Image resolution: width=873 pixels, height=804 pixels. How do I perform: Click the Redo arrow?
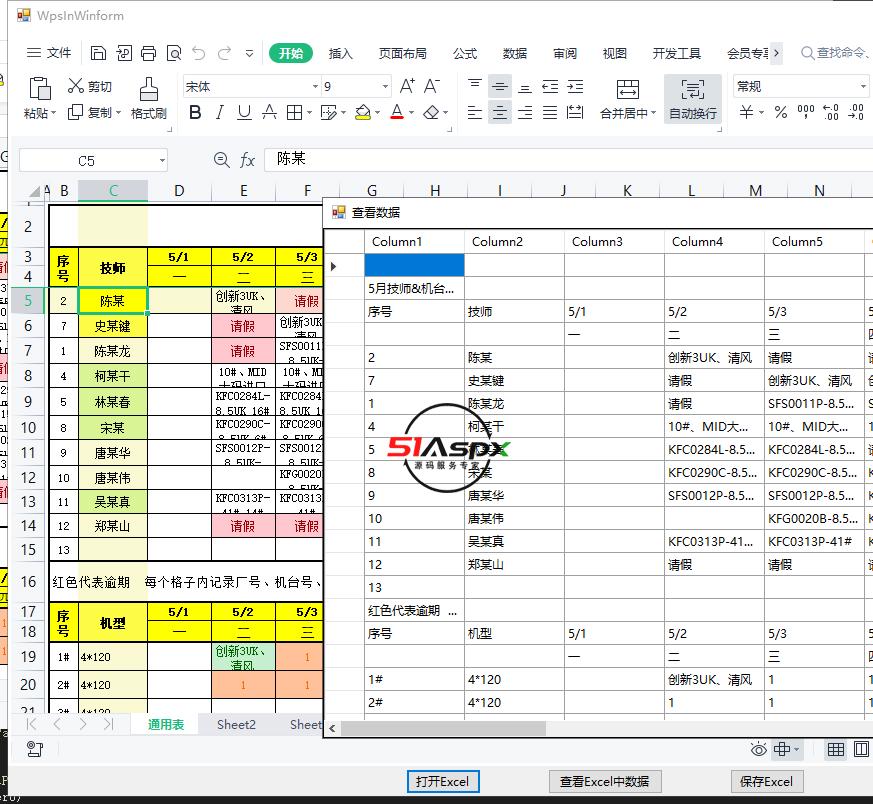tap(224, 53)
